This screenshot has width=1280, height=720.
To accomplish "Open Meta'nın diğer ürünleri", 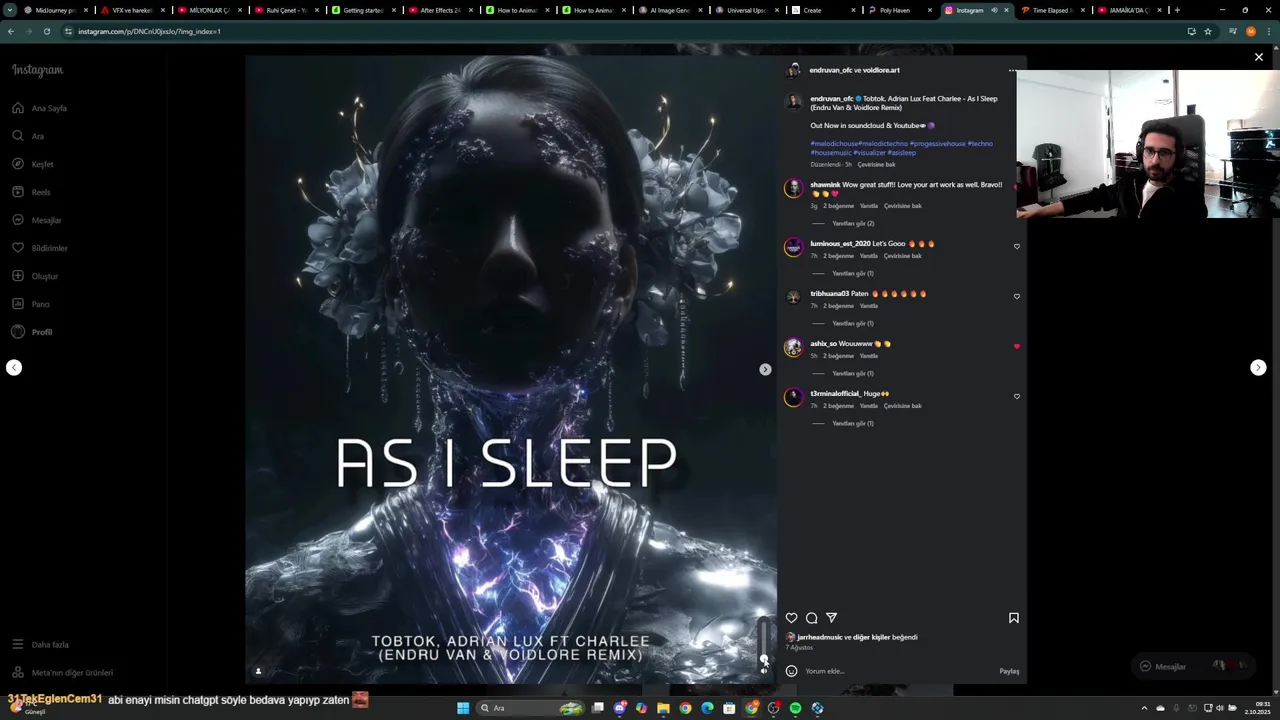I will [x=62, y=673].
